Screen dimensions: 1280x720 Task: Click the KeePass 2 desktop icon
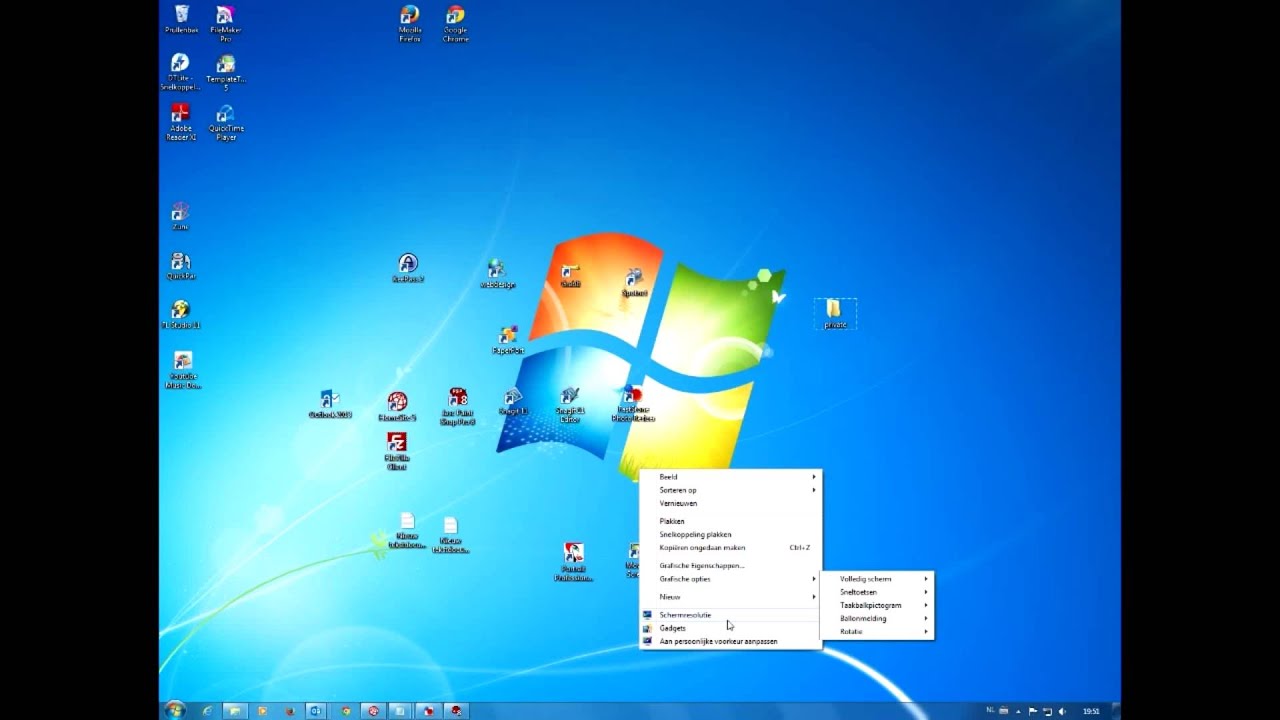pyautogui.click(x=408, y=268)
